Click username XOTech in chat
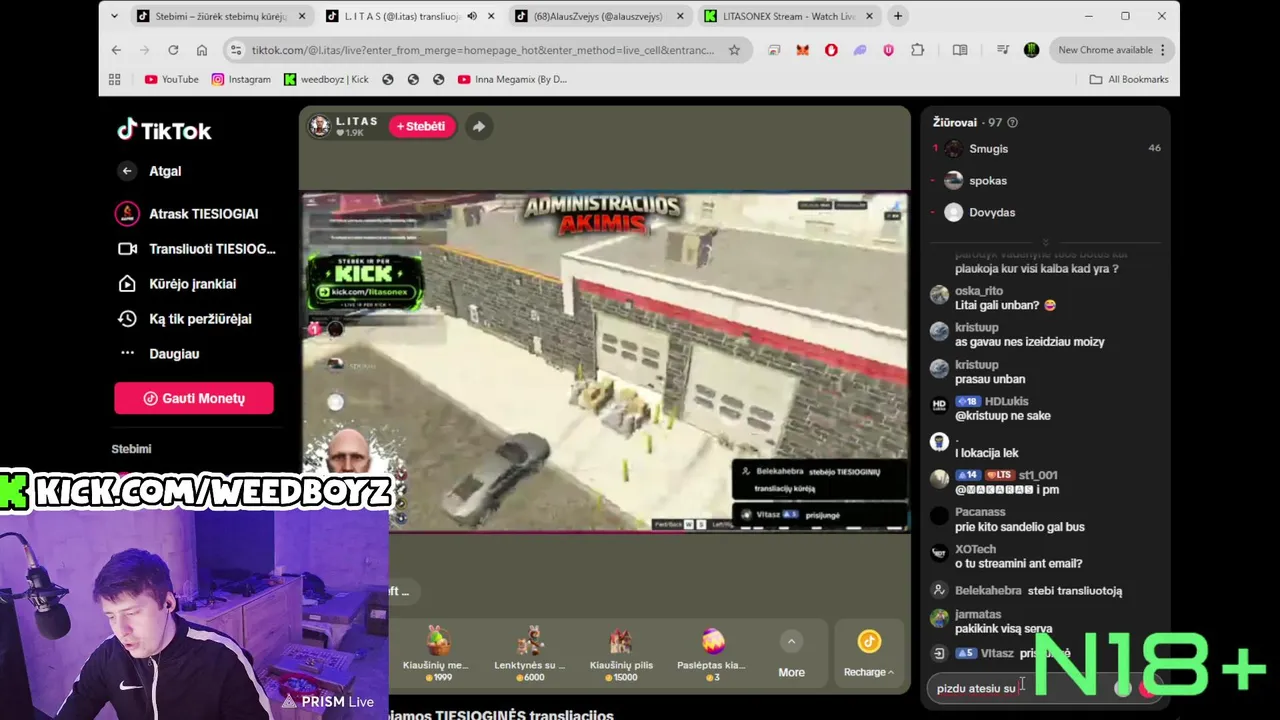Image resolution: width=1280 pixels, height=720 pixels. [975, 549]
